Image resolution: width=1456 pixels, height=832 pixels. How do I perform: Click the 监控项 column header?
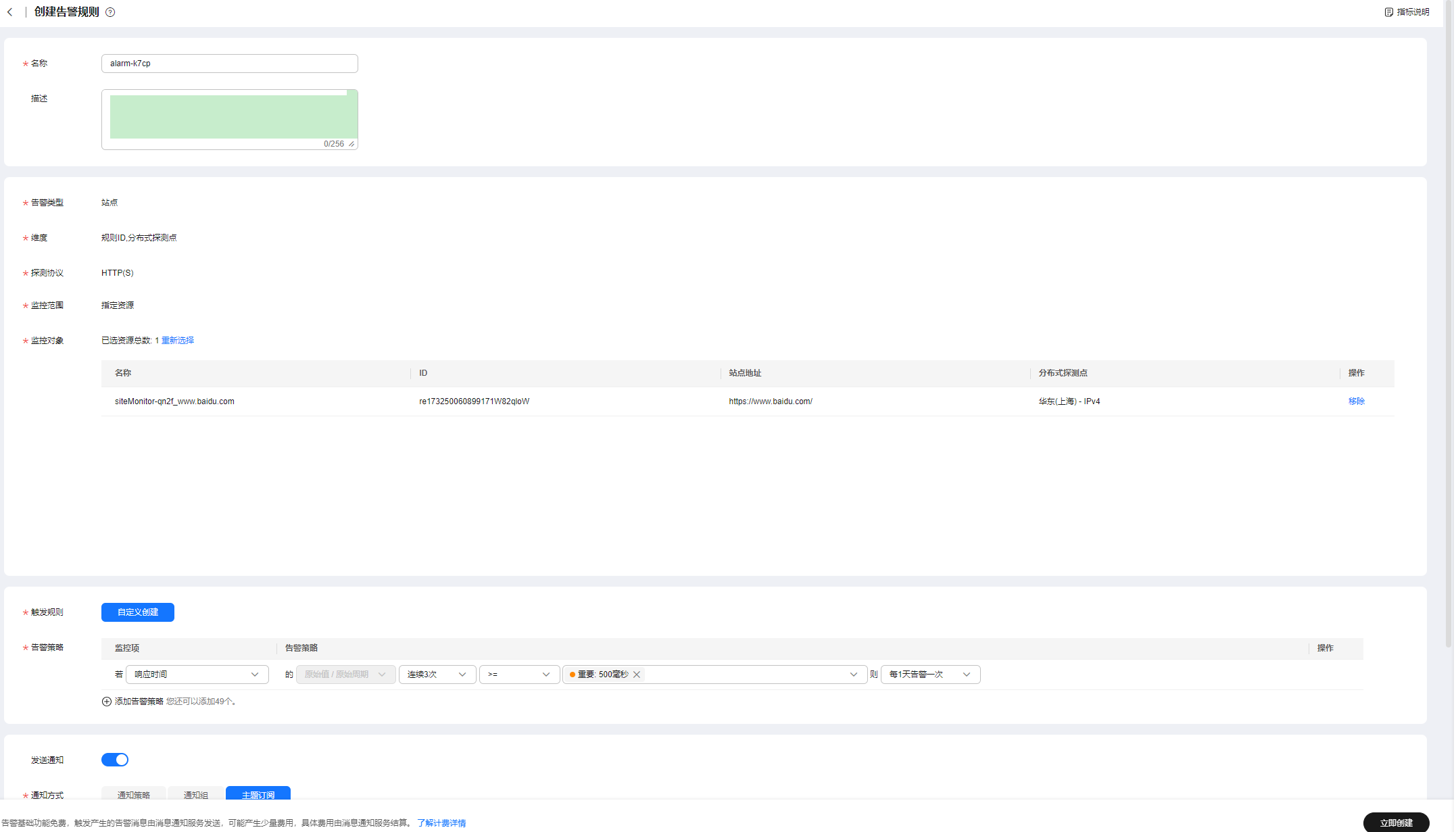tap(127, 648)
